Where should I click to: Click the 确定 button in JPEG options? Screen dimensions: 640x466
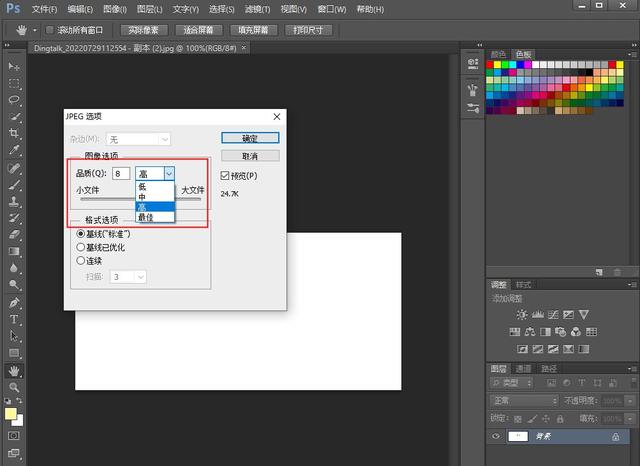249,138
